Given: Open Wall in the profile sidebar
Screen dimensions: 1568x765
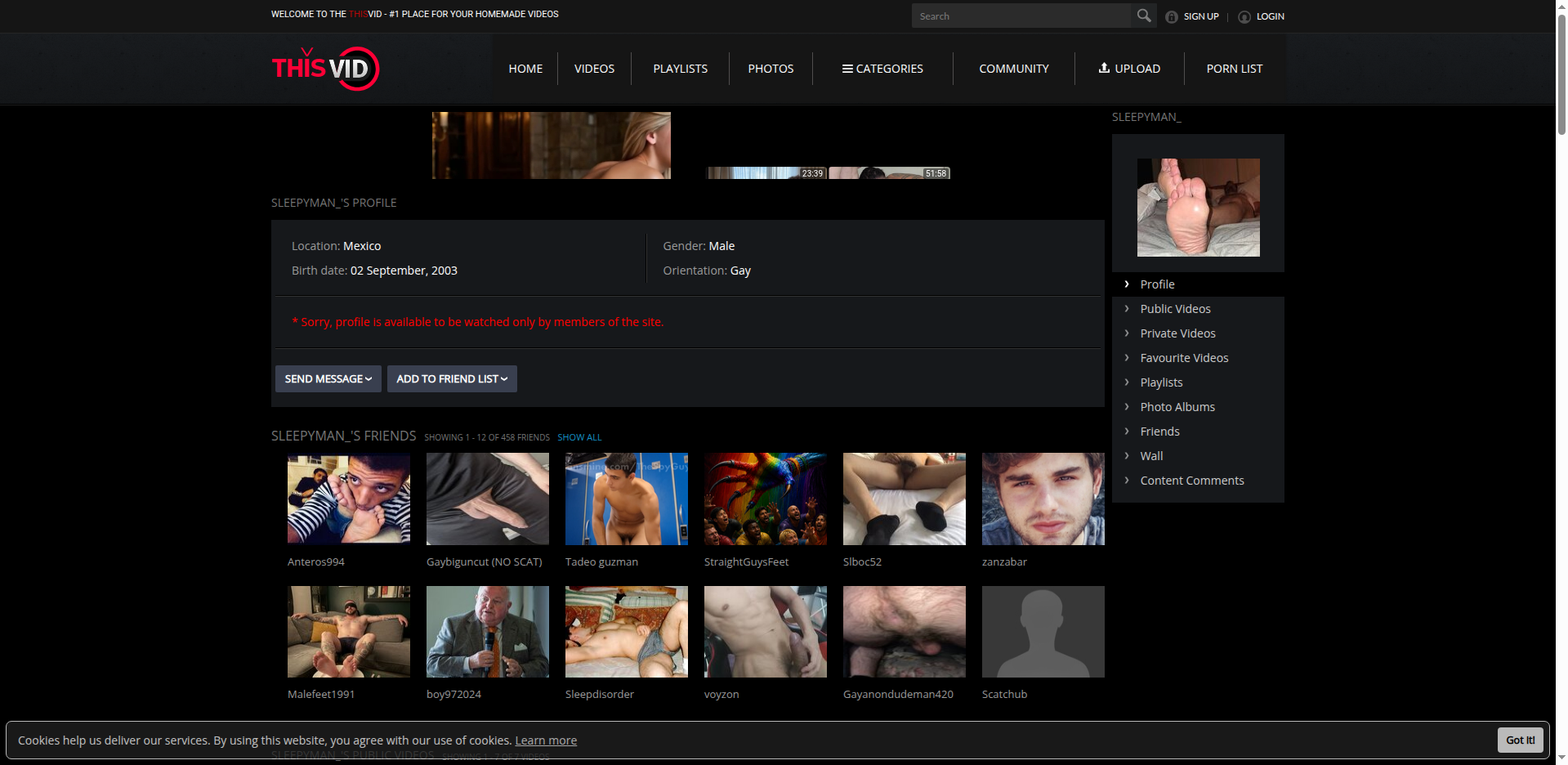Looking at the screenshot, I should pos(1152,456).
